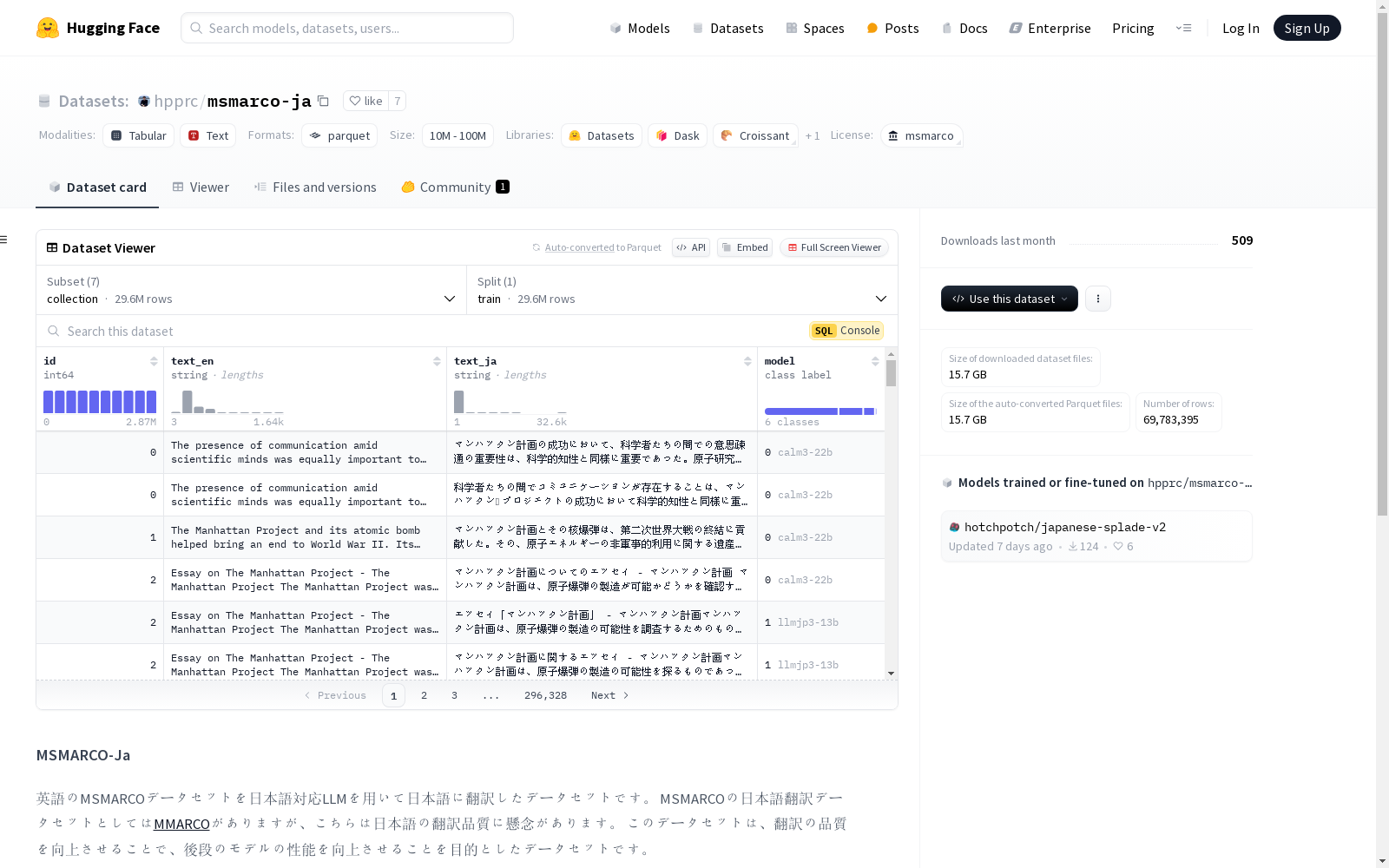The width and height of the screenshot is (1389, 868).
Task: Go to page 2 of the viewer
Action: point(424,695)
